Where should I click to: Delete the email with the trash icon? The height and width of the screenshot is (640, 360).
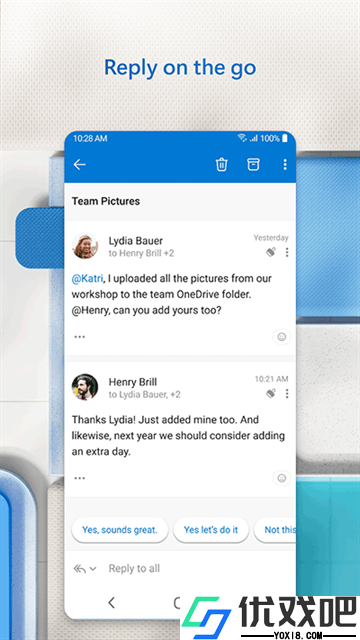tap(222, 164)
